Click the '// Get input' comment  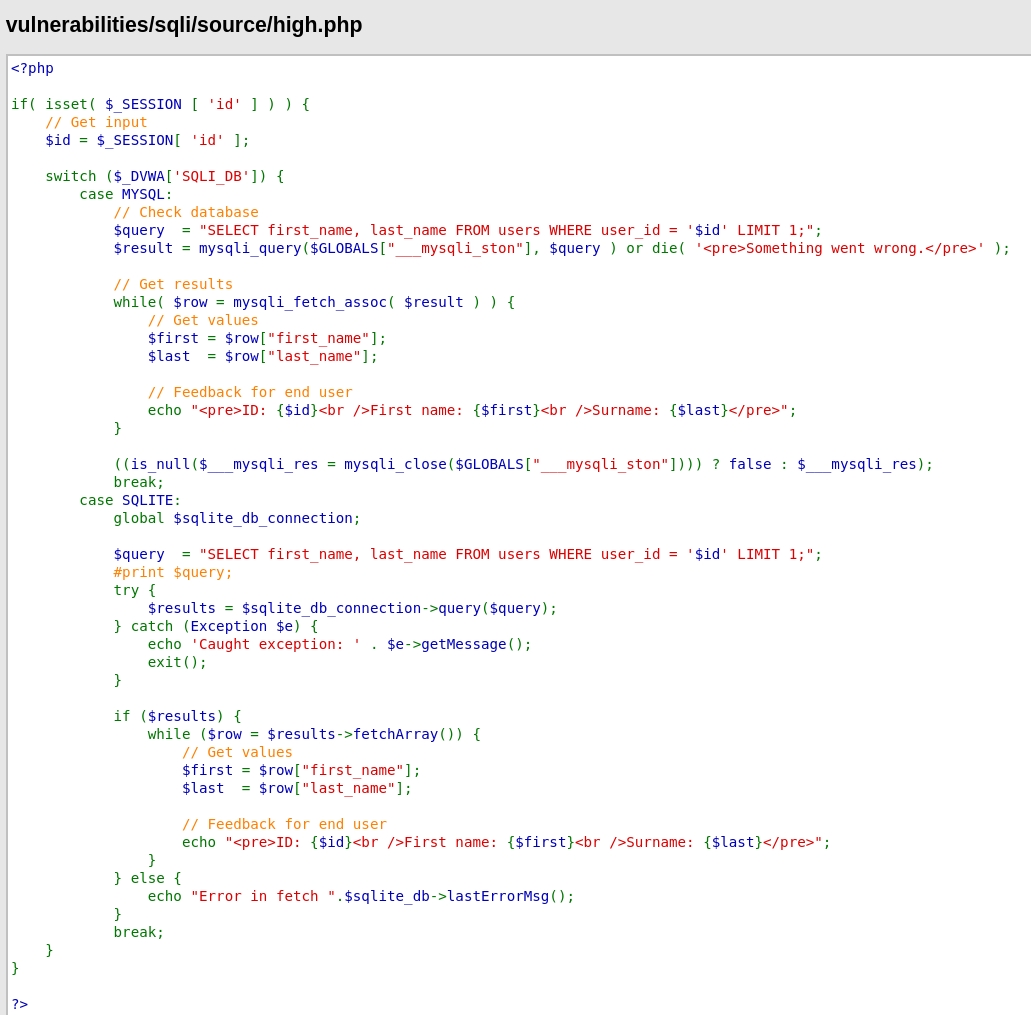96,122
